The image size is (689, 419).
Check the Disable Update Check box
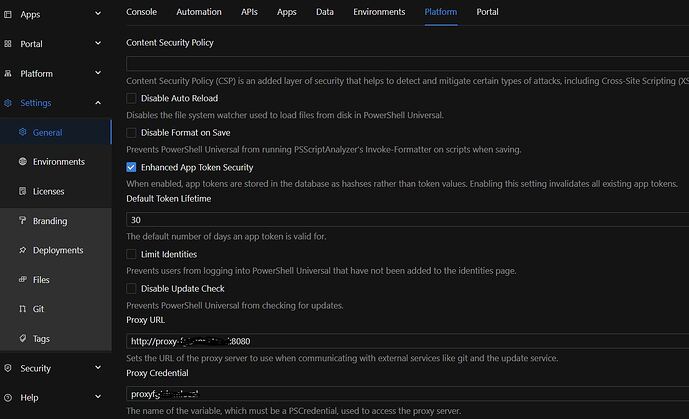click(x=131, y=288)
